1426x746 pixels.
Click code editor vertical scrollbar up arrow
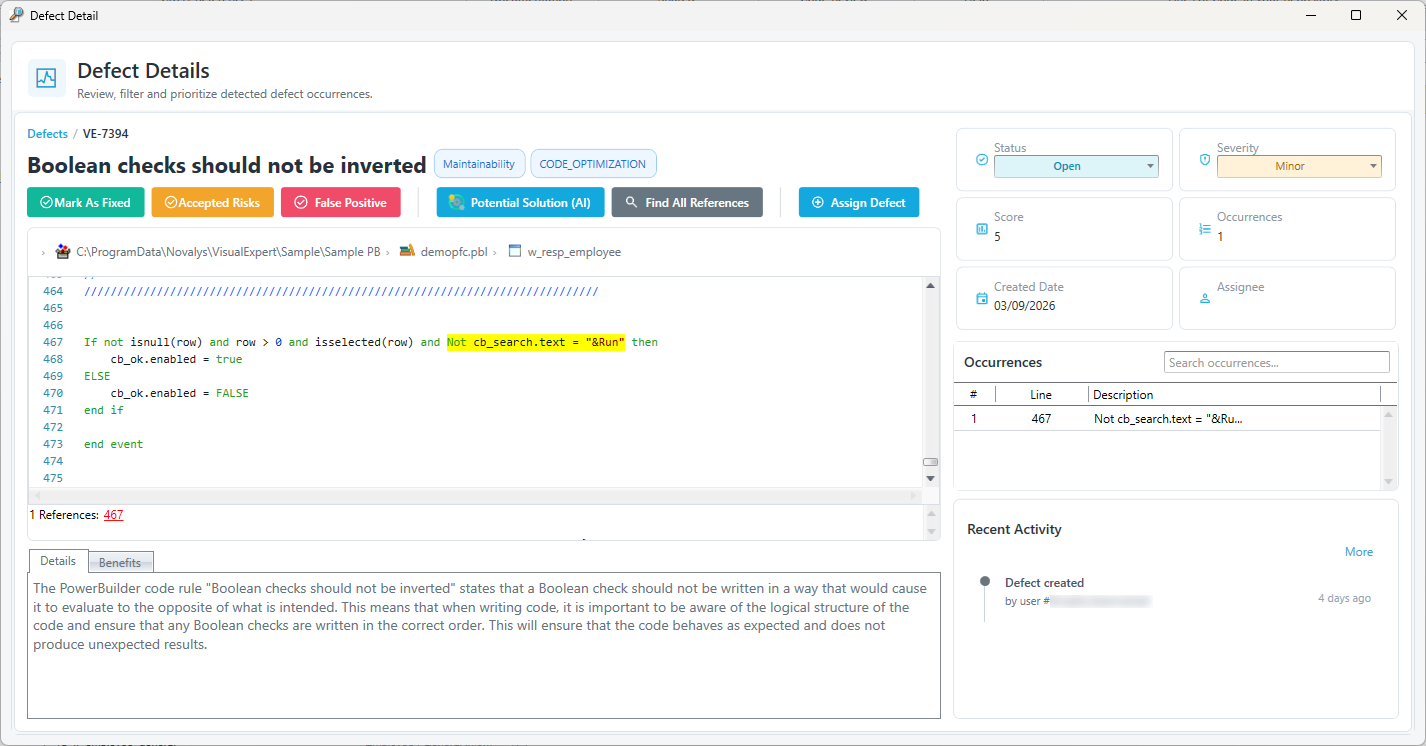tap(930, 285)
